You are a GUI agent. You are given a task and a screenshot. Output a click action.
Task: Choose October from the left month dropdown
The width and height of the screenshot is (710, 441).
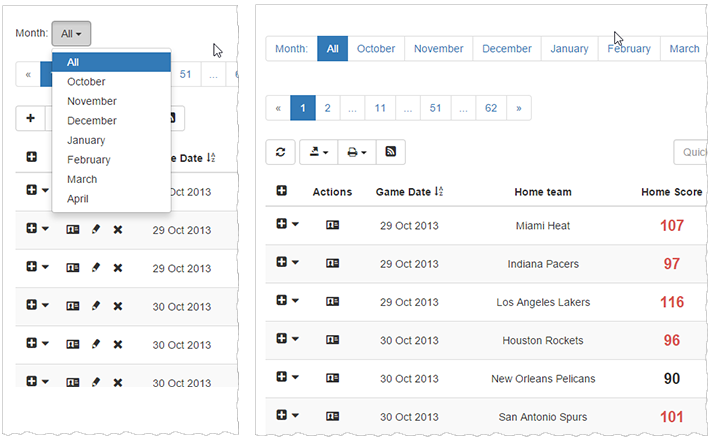(111, 81)
